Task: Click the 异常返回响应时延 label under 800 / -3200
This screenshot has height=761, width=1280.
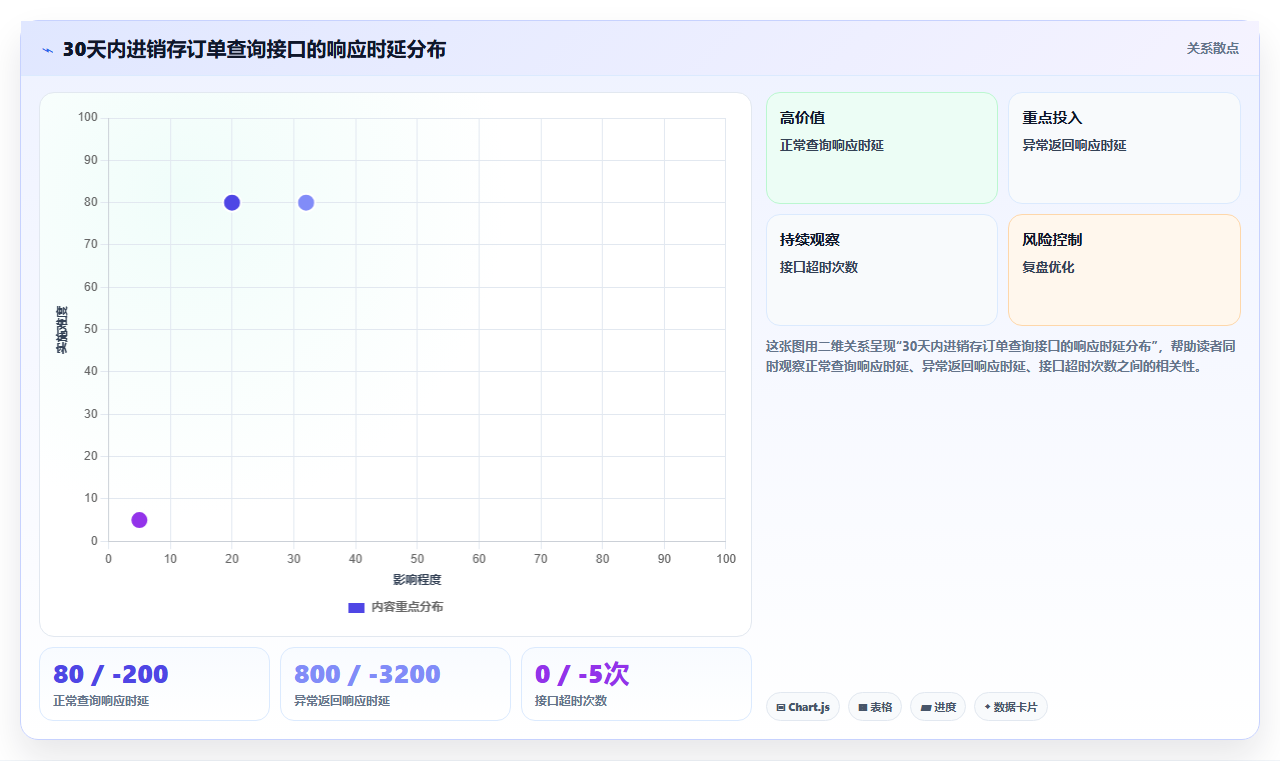Action: pos(342,701)
